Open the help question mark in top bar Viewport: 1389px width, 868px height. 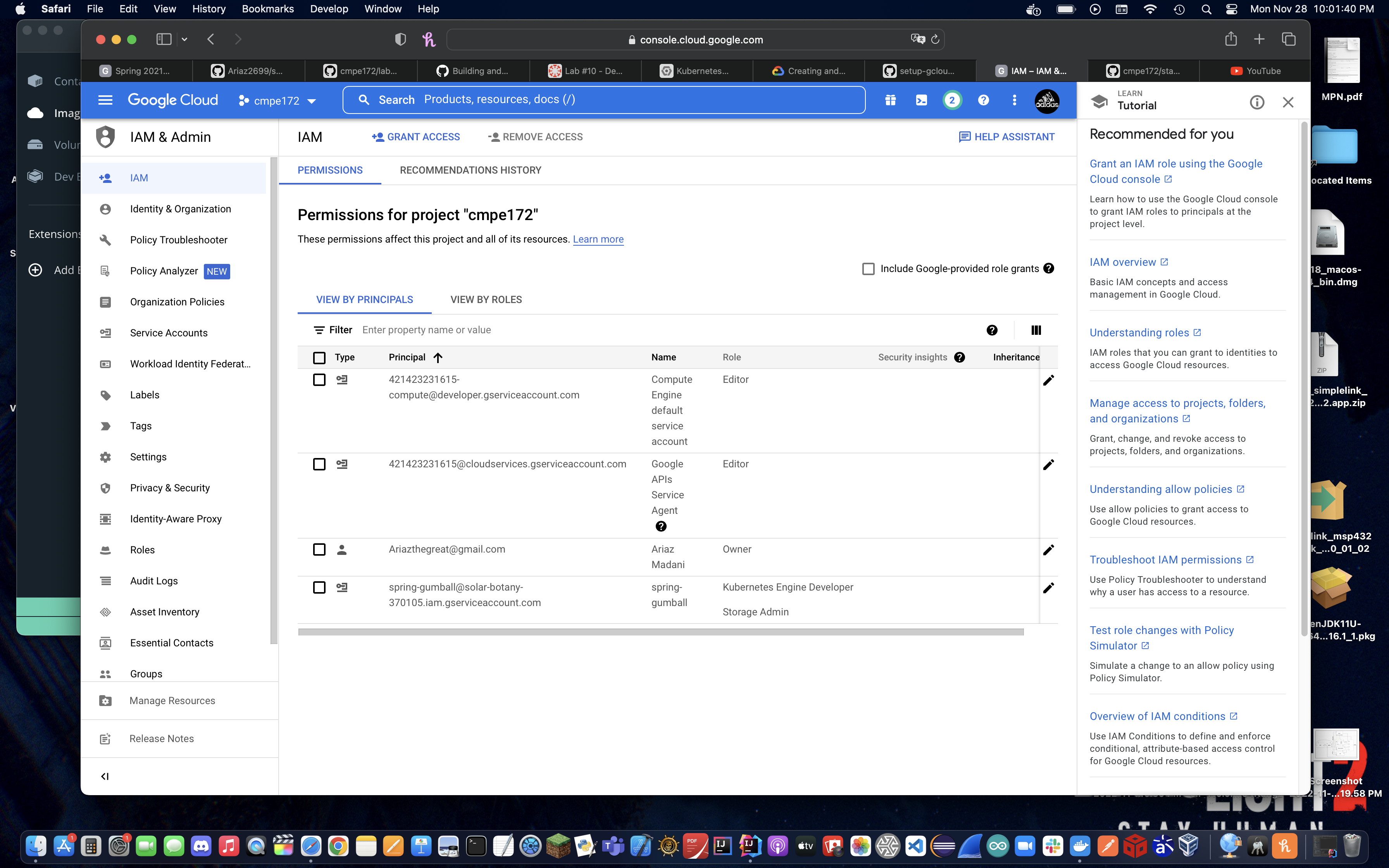pos(983,100)
